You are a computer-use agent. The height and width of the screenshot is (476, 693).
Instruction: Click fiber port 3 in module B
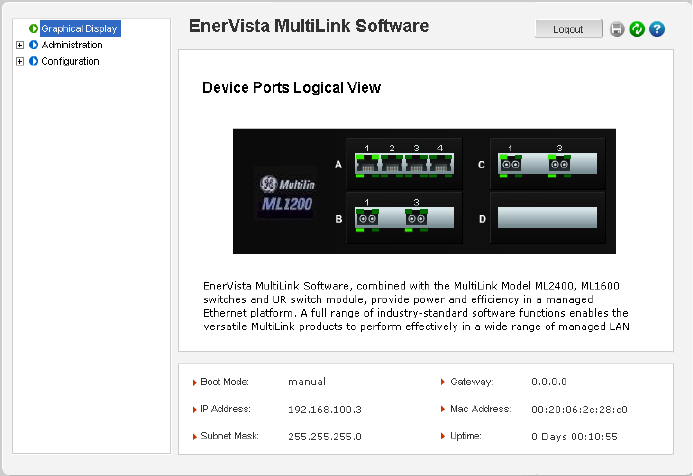click(416, 218)
